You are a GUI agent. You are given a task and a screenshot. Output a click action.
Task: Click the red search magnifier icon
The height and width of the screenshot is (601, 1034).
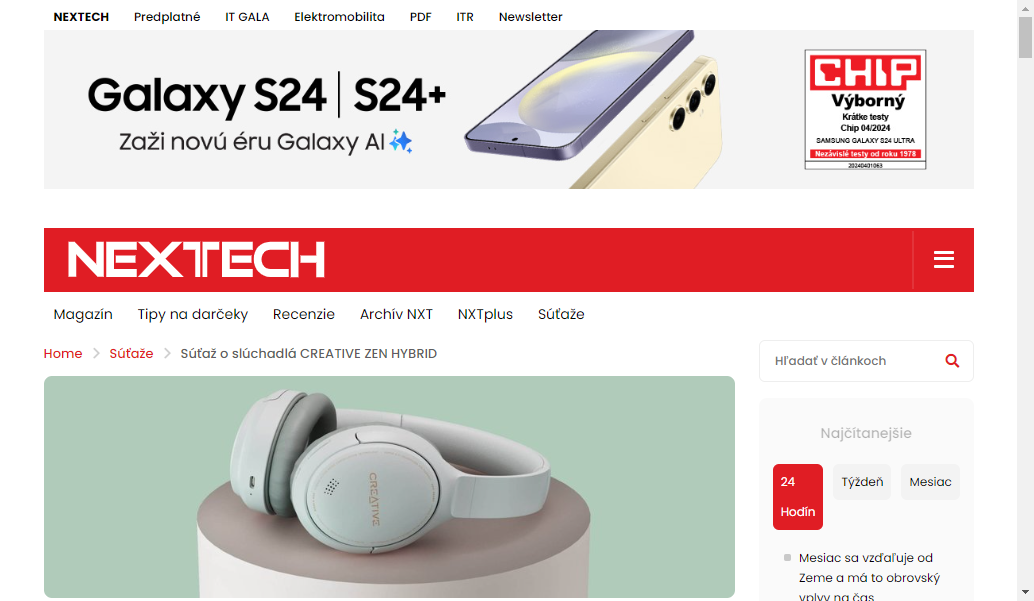tap(952, 360)
